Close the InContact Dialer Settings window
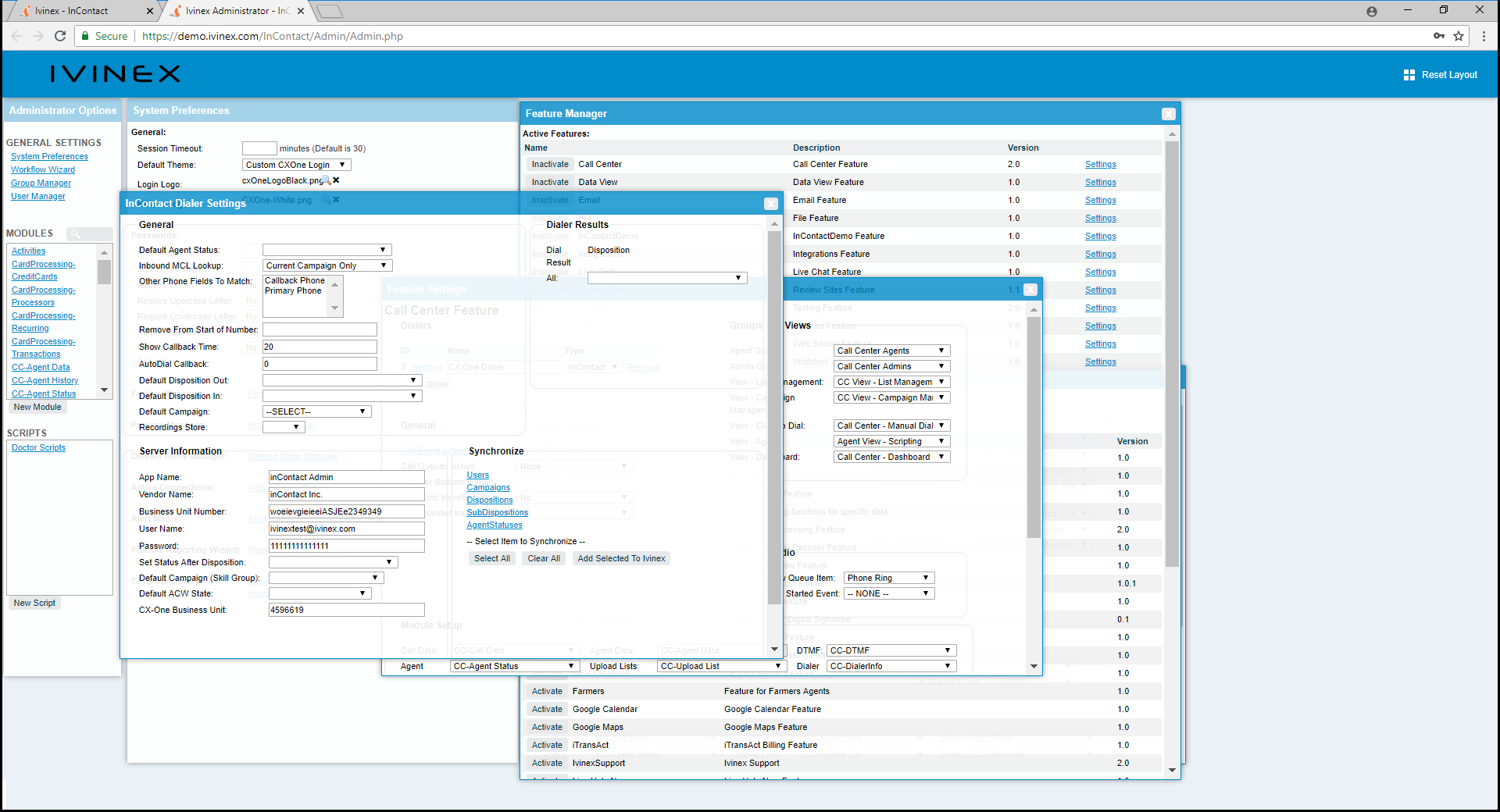This screenshot has width=1500, height=812. point(771,204)
